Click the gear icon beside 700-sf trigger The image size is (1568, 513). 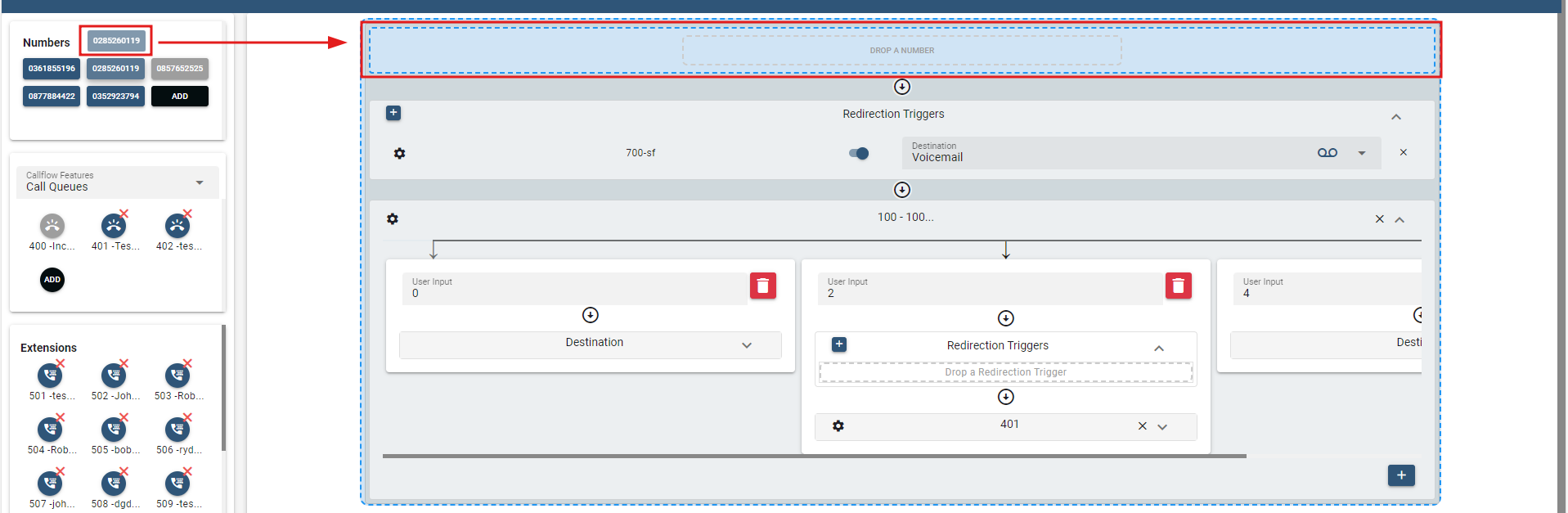tap(399, 154)
